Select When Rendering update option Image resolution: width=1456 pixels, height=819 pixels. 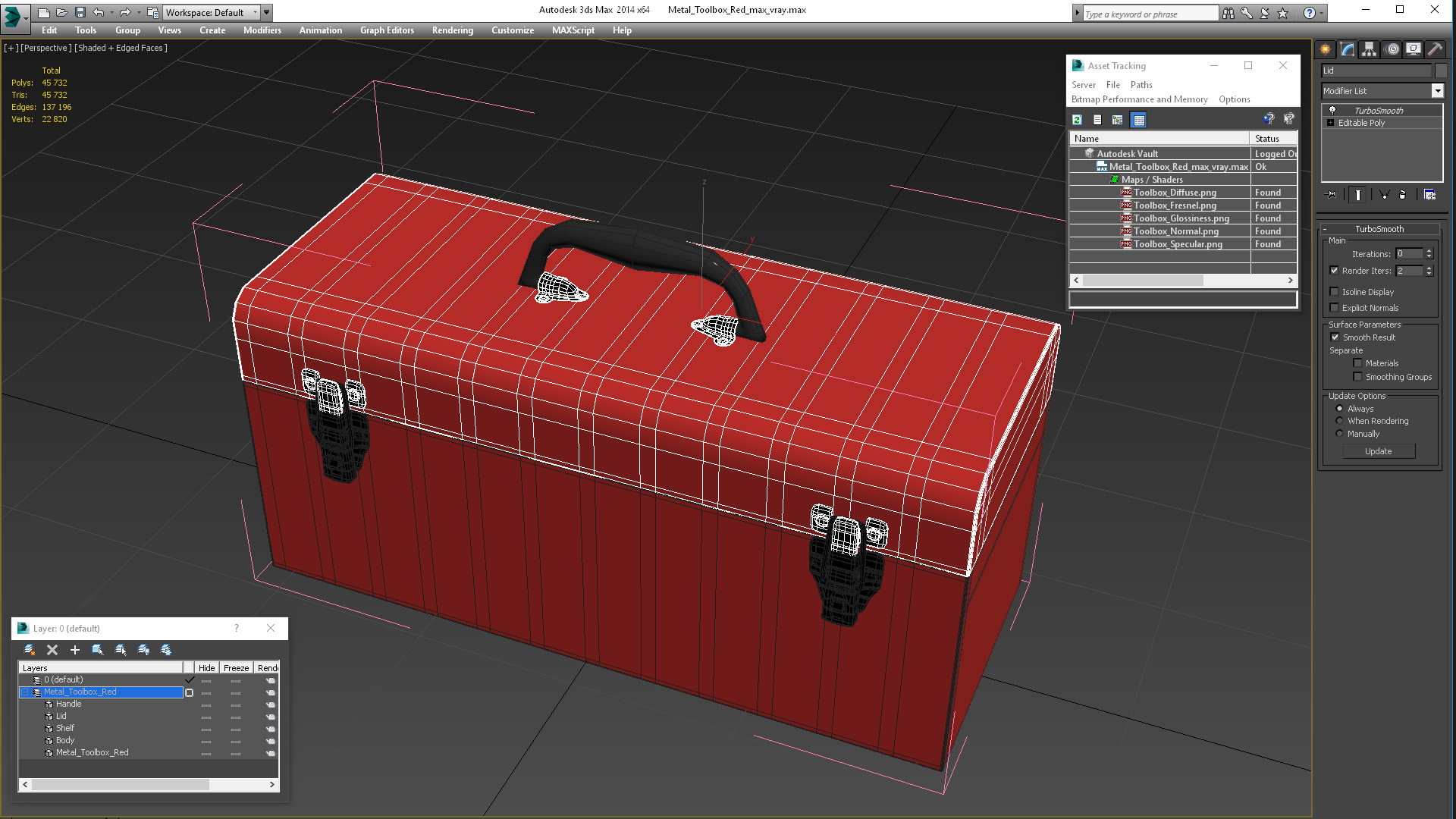click(x=1339, y=421)
